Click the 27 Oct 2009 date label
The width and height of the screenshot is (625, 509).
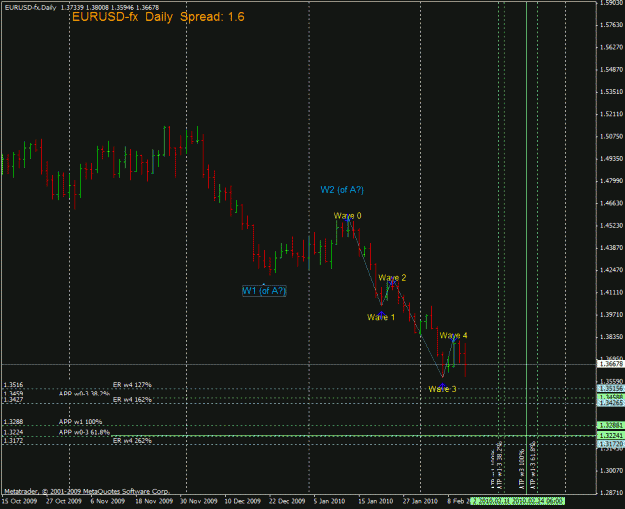64,501
